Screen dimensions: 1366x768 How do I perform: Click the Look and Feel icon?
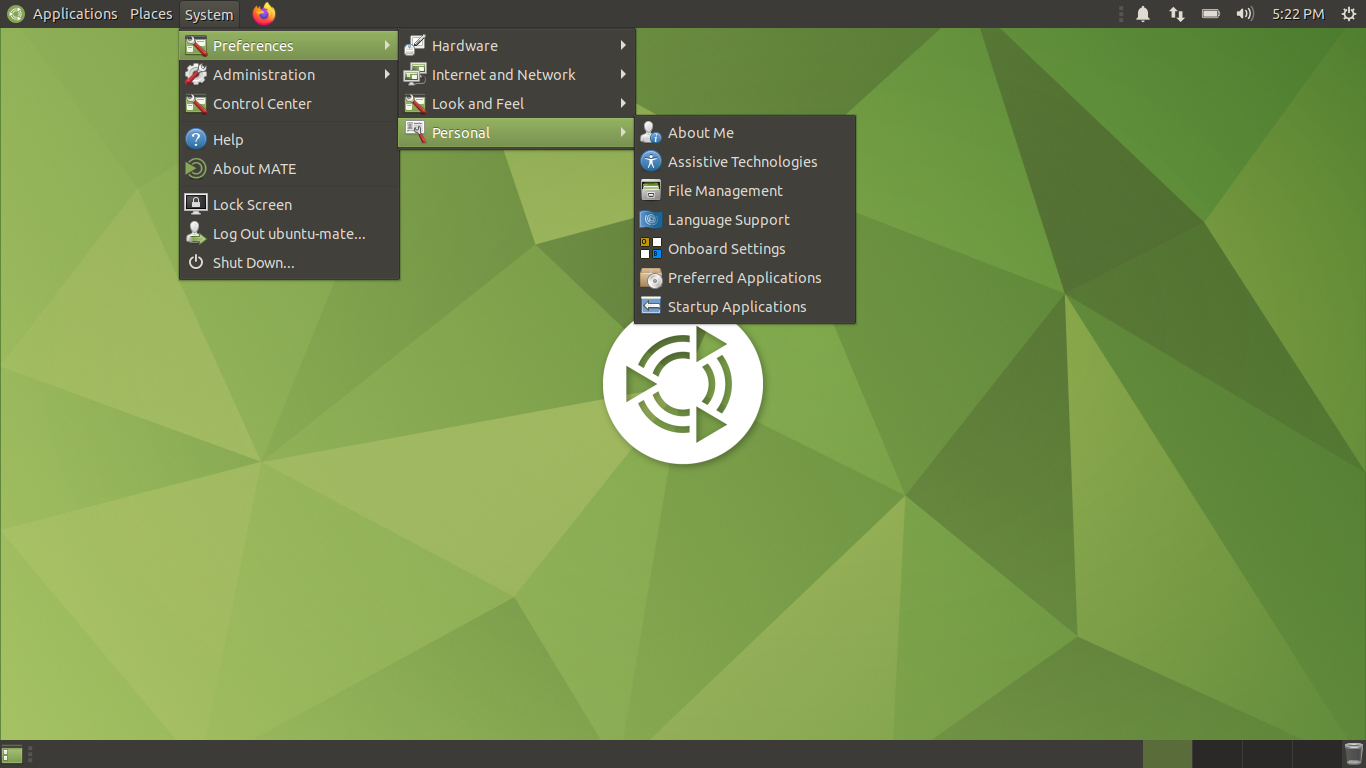point(415,104)
